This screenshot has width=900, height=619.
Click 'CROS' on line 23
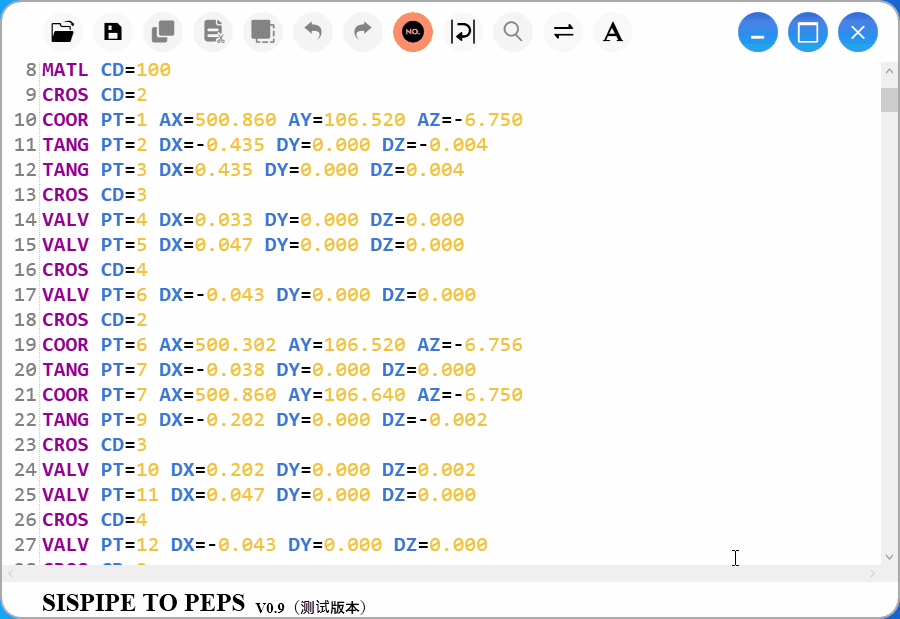pos(65,444)
